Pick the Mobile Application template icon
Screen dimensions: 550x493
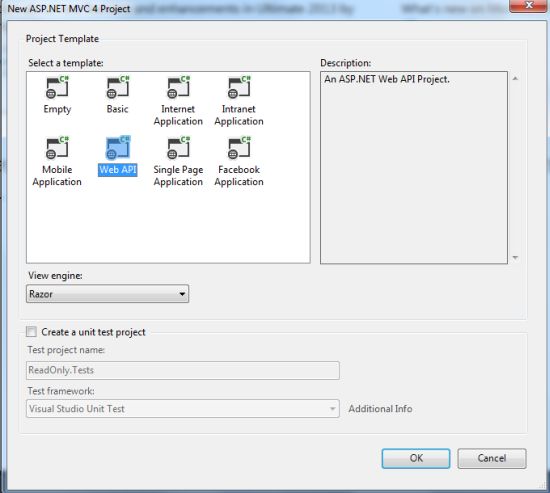[58, 148]
